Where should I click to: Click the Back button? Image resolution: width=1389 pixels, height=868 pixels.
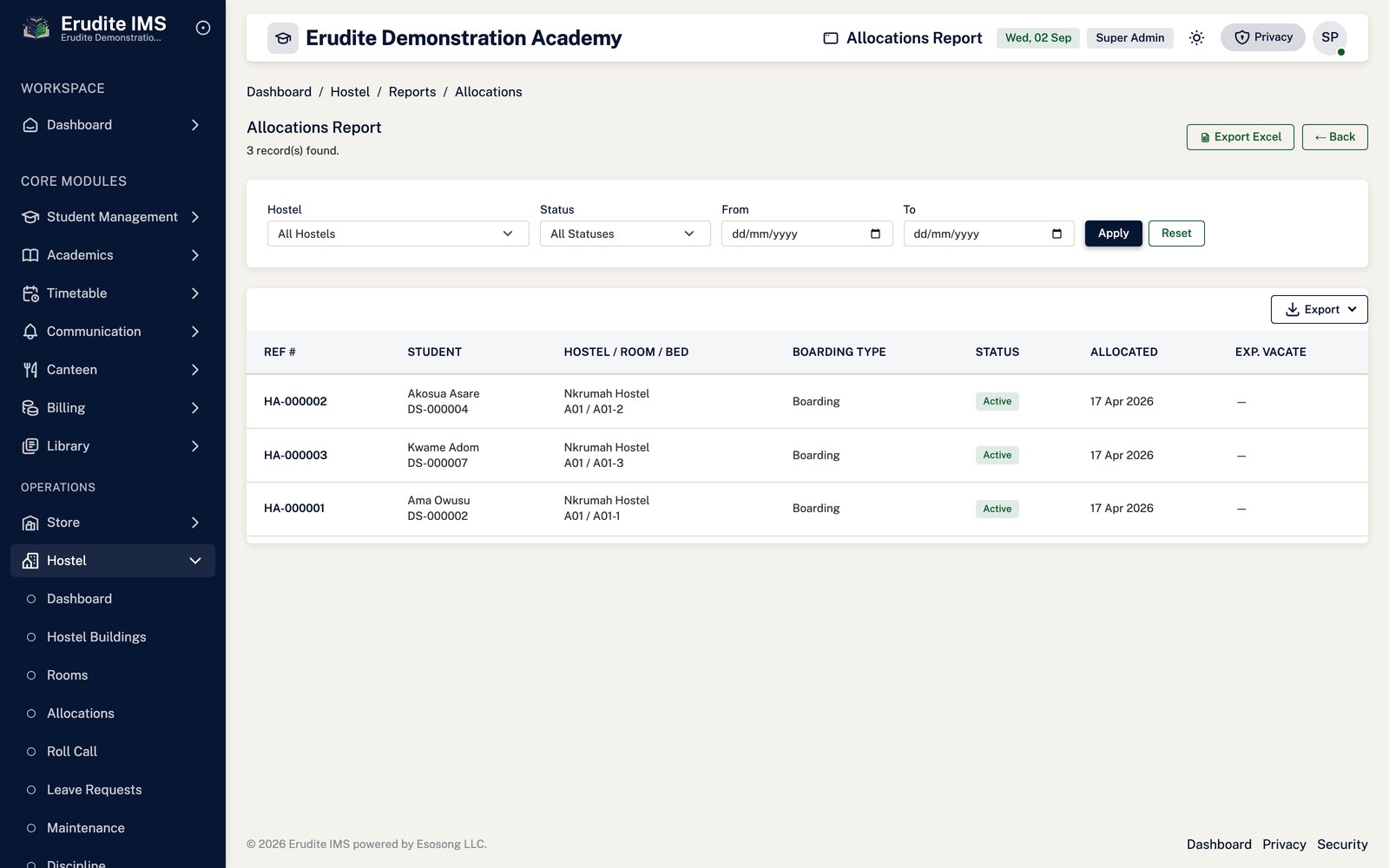tap(1335, 137)
